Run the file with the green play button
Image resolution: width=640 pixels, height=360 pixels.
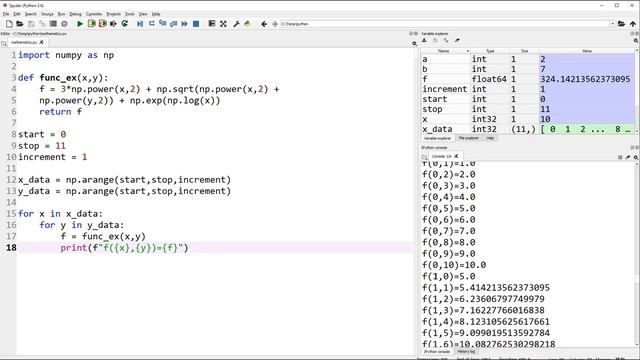(x=80, y=24)
